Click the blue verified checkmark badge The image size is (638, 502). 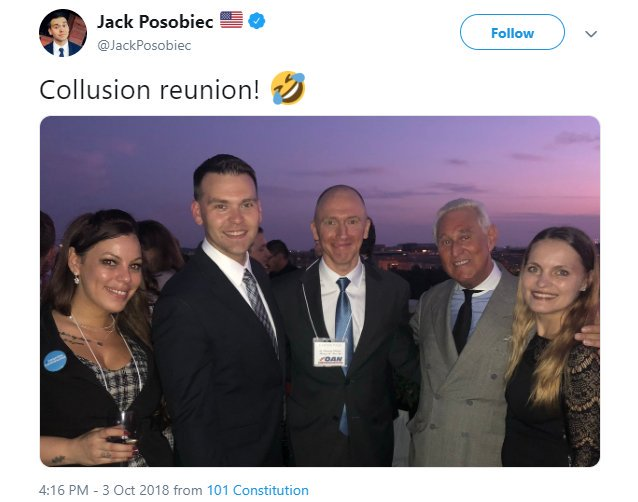[257, 21]
